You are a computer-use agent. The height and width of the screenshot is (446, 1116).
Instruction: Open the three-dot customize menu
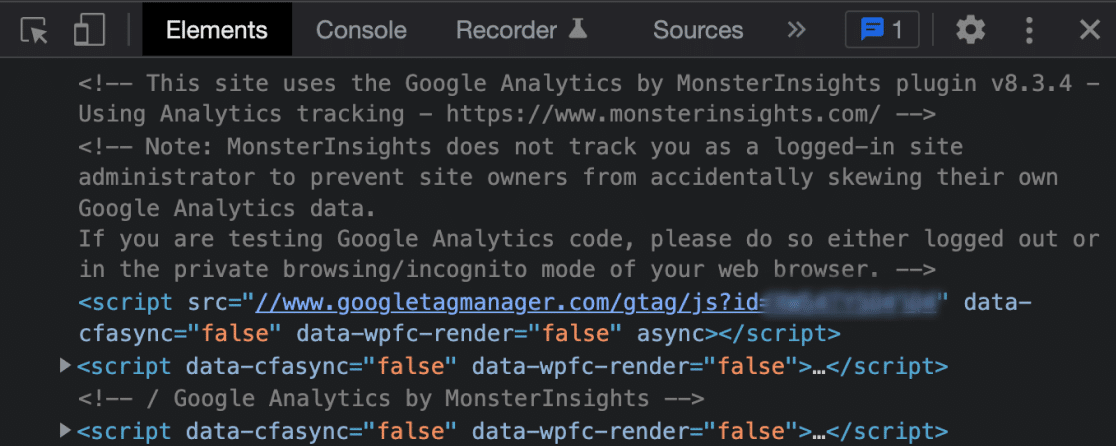[1029, 30]
